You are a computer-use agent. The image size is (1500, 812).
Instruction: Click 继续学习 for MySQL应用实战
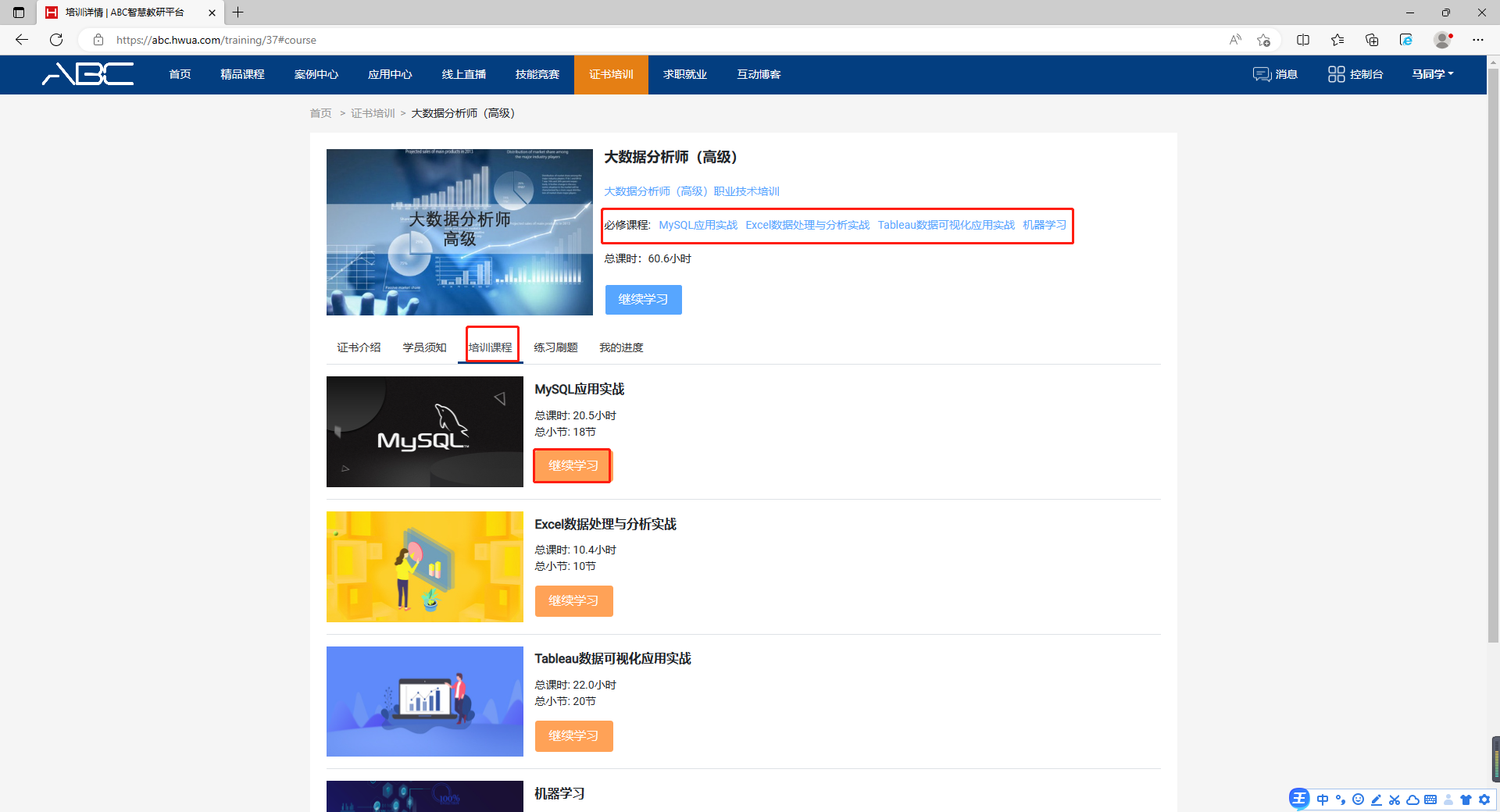click(x=573, y=466)
